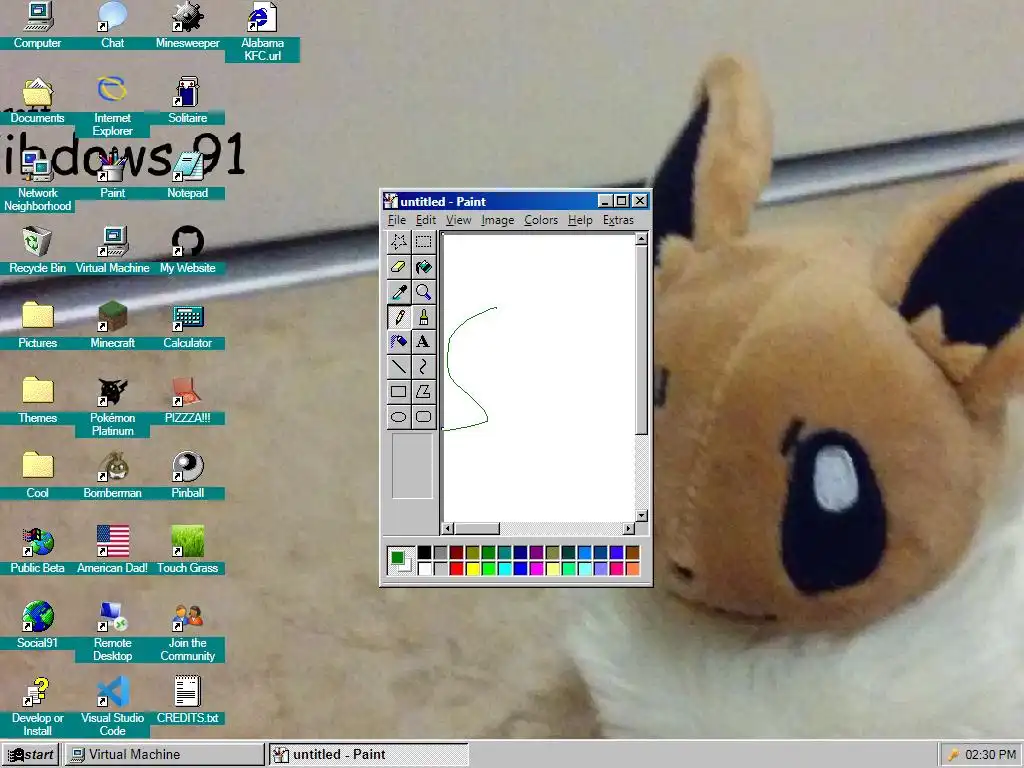Screen dimensions: 1024x768
Task: Maximize the Paint window
Action: pos(622,201)
